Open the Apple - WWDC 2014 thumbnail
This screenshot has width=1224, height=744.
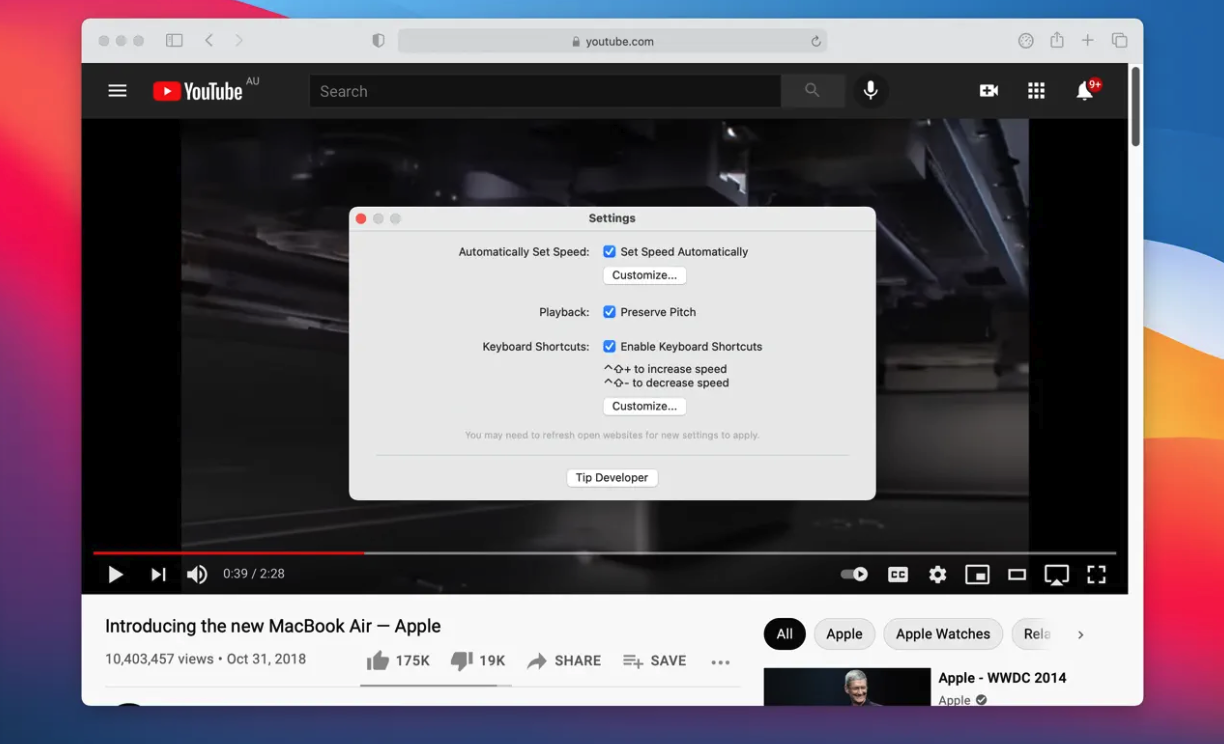click(x=847, y=687)
